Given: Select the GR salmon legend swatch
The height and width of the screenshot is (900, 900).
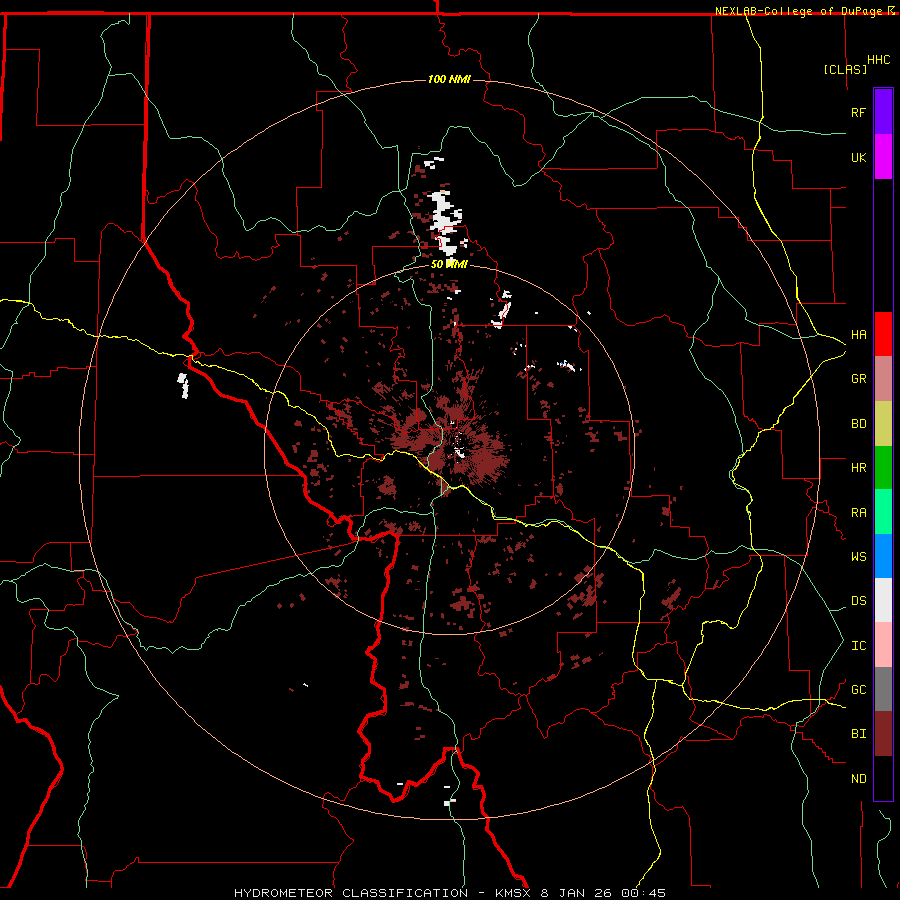Looking at the screenshot, I should 883,379.
